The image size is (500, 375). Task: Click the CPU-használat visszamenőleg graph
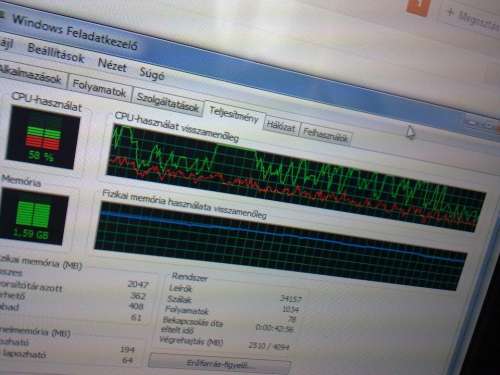pyautogui.click(x=295, y=178)
